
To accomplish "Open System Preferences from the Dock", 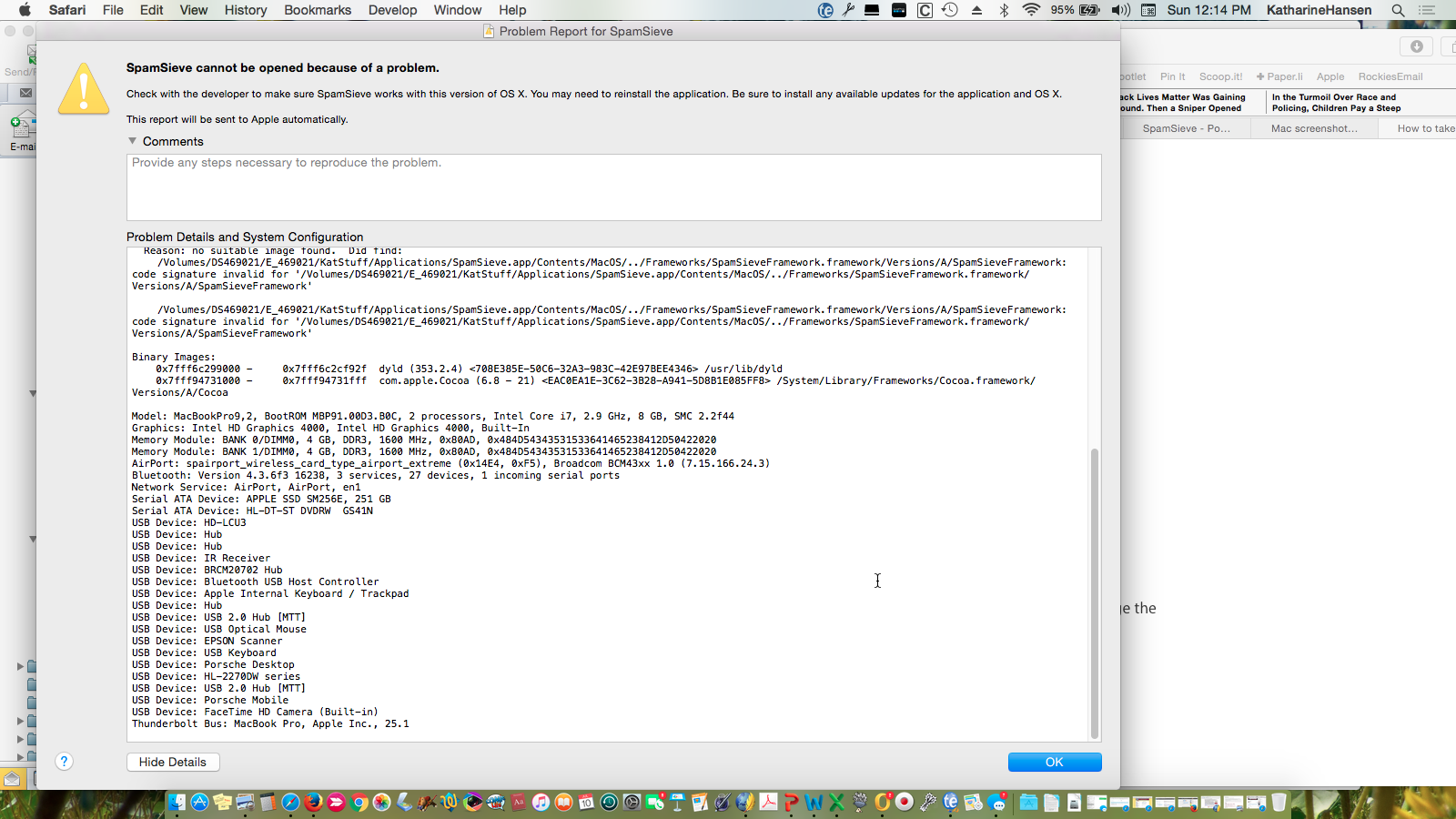I will pos(632,802).
